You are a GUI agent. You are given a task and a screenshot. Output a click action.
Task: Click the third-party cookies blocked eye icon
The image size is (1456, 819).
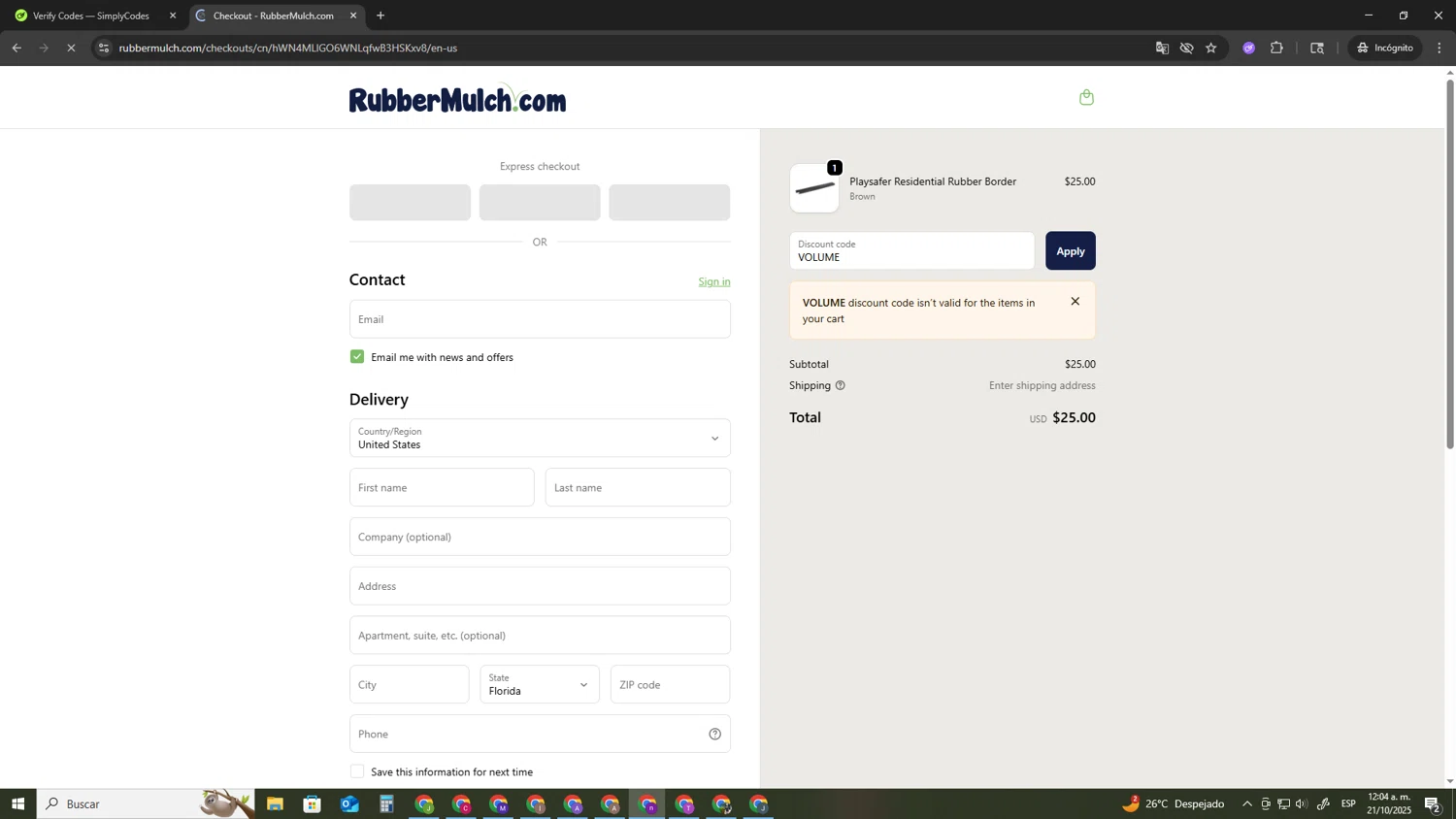(x=1186, y=48)
